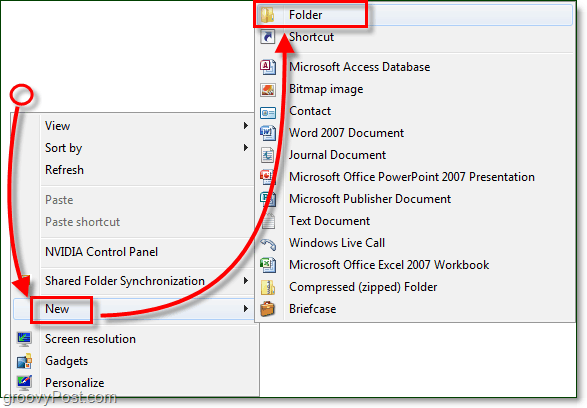Expand the New submenu arrow
The height and width of the screenshot is (408, 587).
pos(246,309)
